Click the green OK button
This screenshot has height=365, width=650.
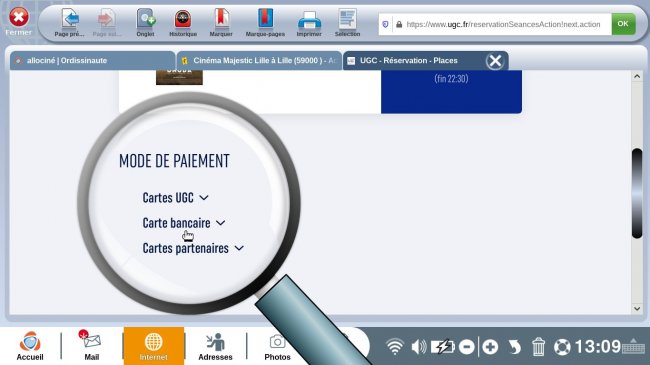click(623, 24)
